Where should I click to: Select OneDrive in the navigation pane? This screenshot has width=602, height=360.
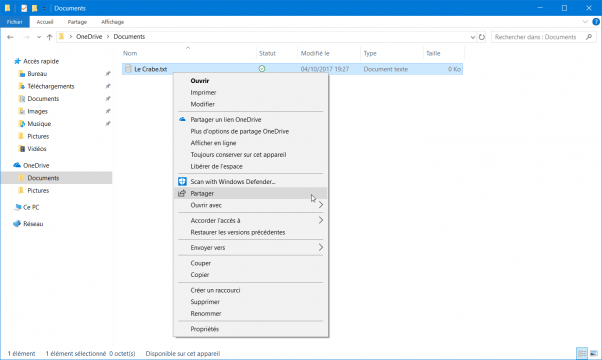pos(36,165)
